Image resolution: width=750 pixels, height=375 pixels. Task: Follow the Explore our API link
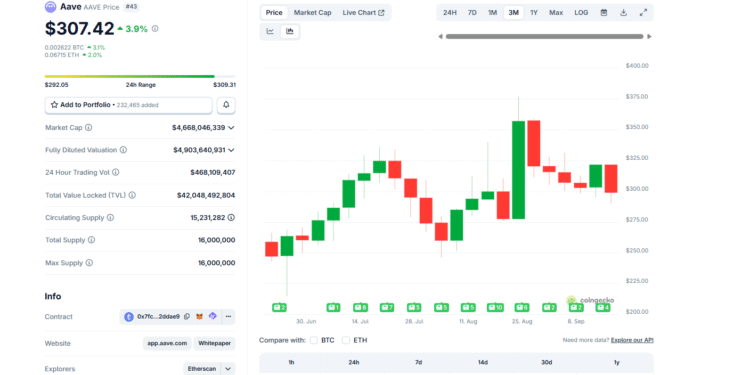[x=632, y=340]
